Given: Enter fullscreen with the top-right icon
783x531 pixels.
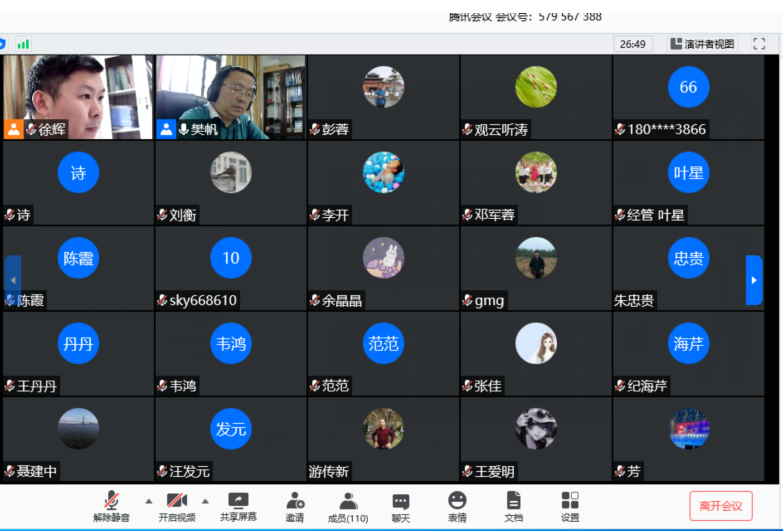Looking at the screenshot, I should 759,44.
